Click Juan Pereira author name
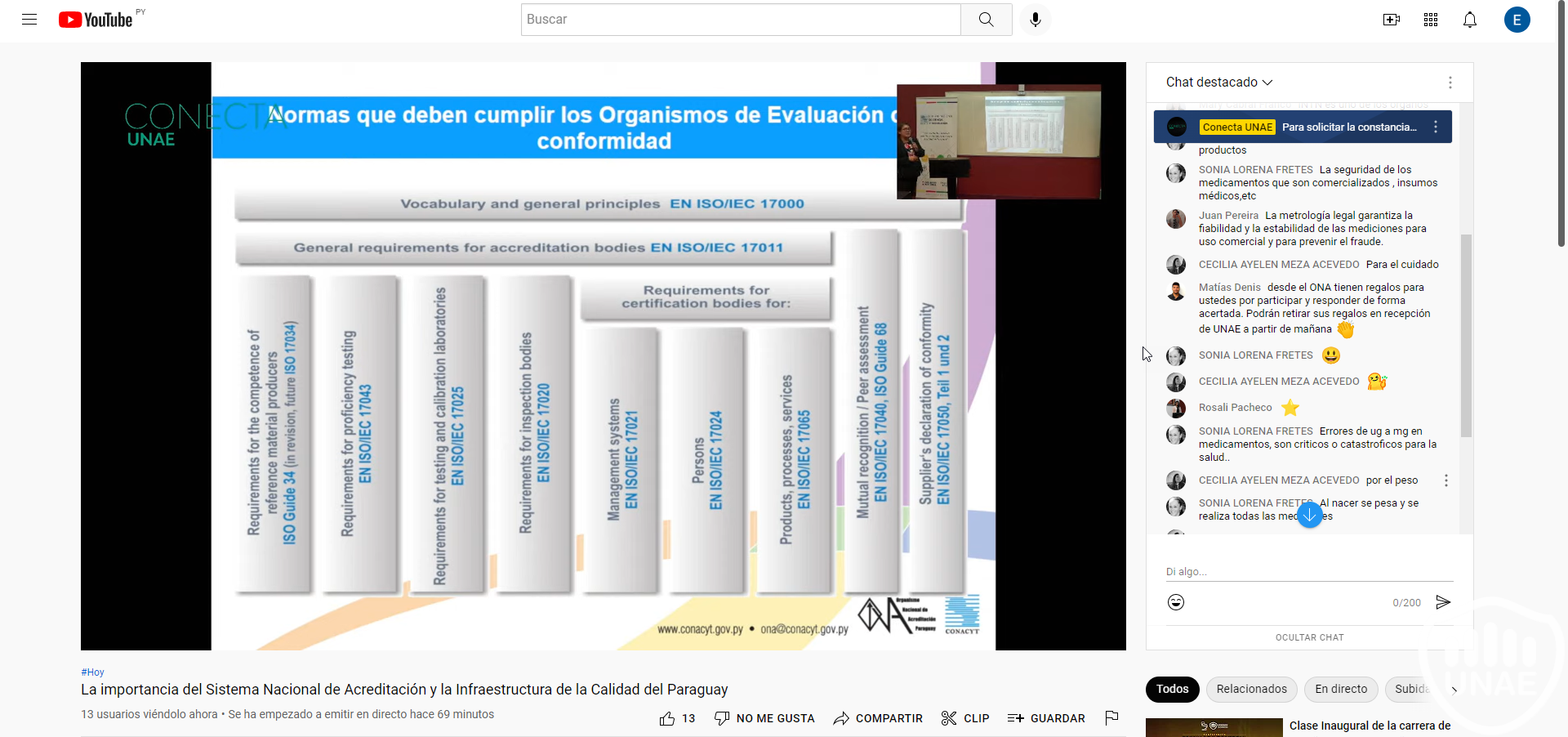Image resolution: width=1568 pixels, height=737 pixels. [x=1228, y=216]
